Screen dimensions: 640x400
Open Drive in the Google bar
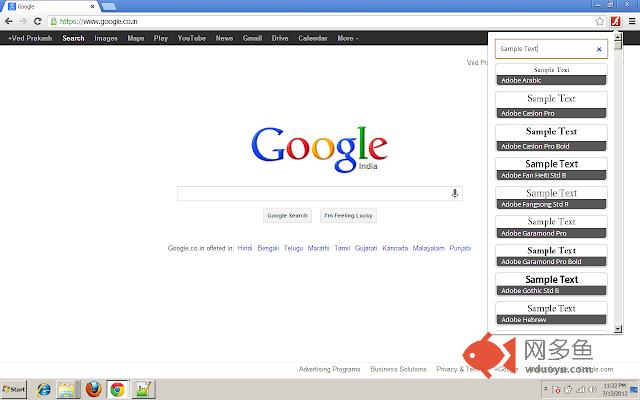tap(280, 38)
